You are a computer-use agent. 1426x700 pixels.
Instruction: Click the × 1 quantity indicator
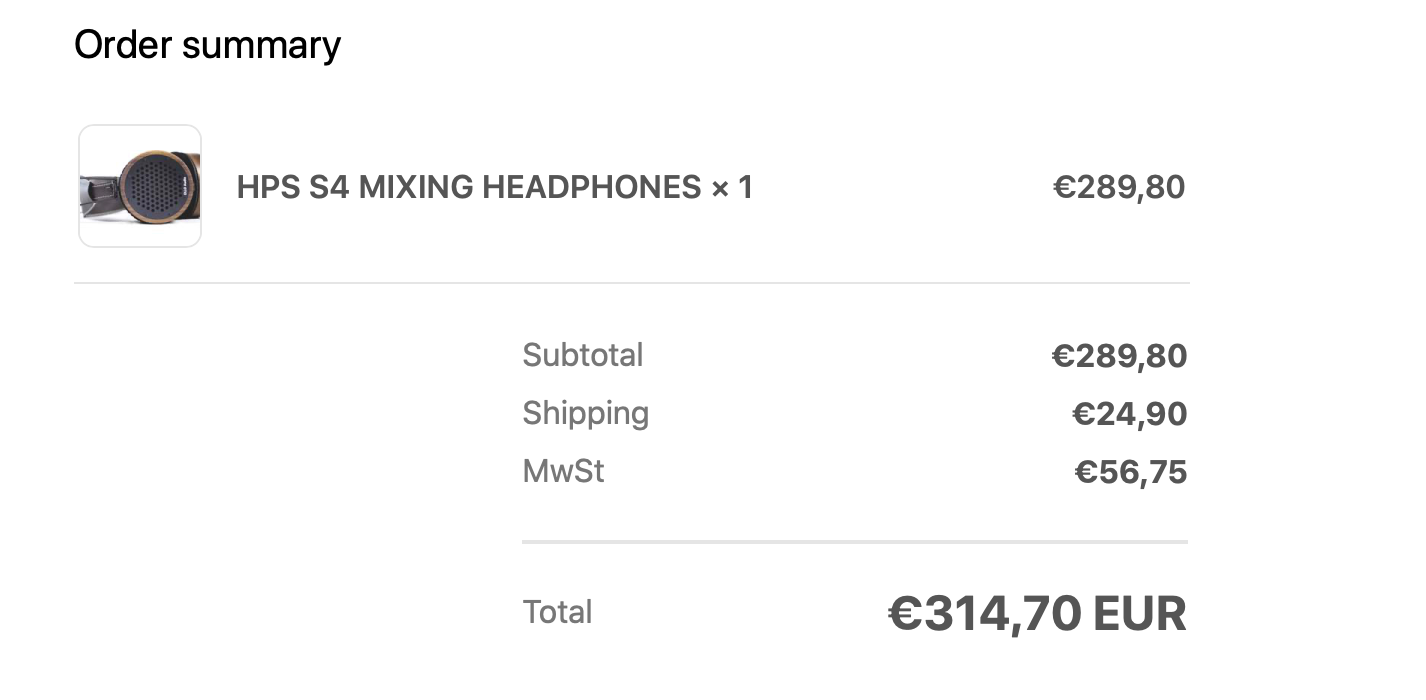(732, 187)
